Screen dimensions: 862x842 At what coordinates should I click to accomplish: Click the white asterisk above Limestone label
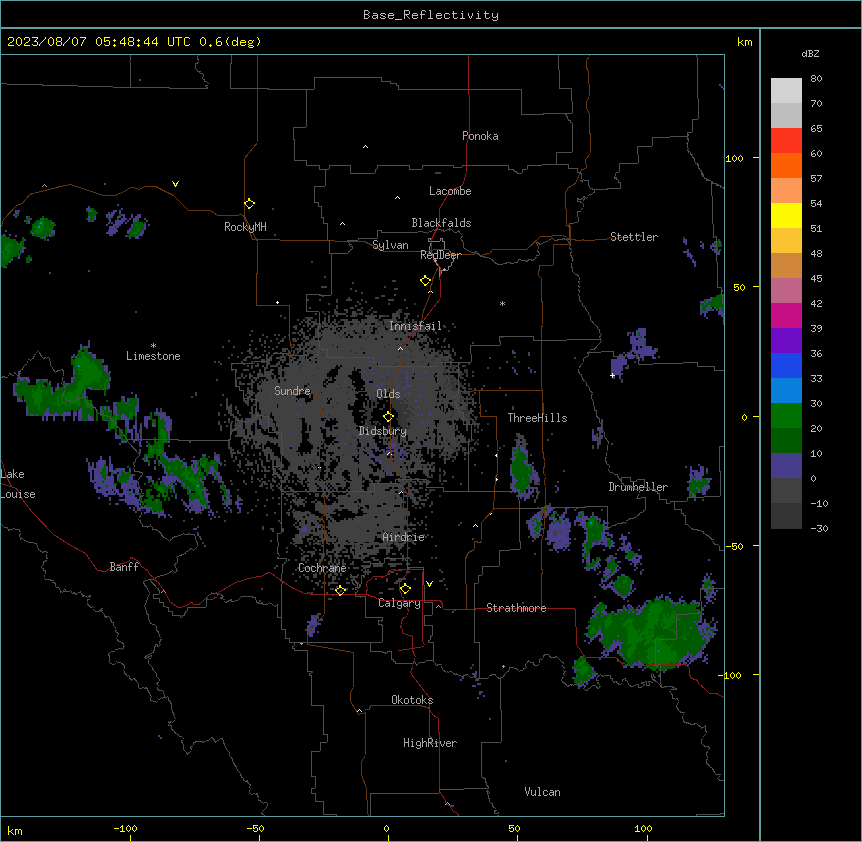153,346
